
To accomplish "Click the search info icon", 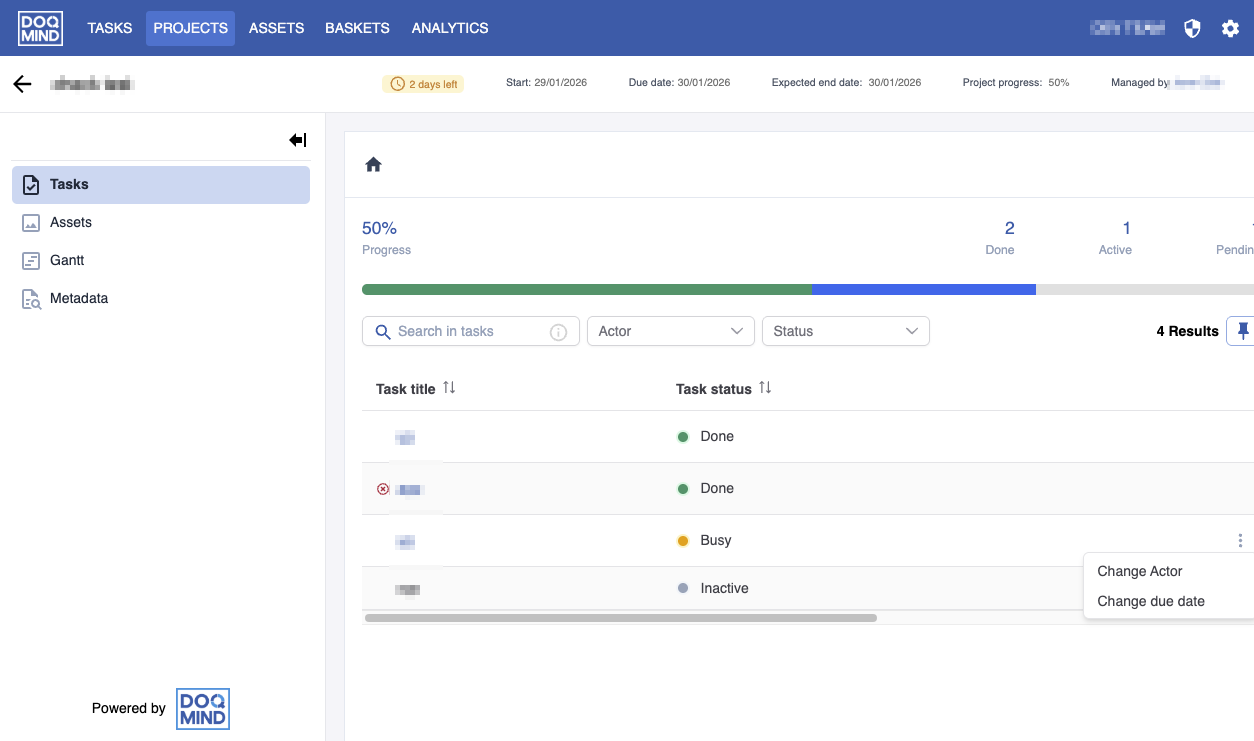I will pyautogui.click(x=559, y=332).
